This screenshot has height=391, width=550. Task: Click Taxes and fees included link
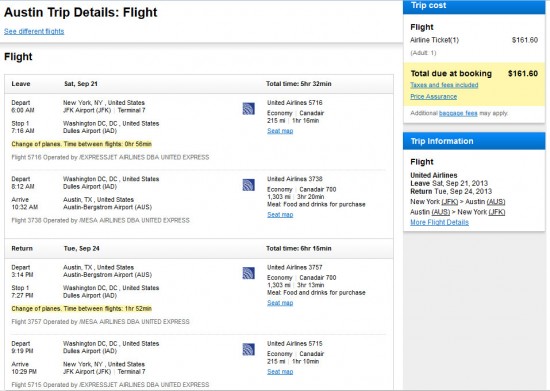tap(444, 85)
